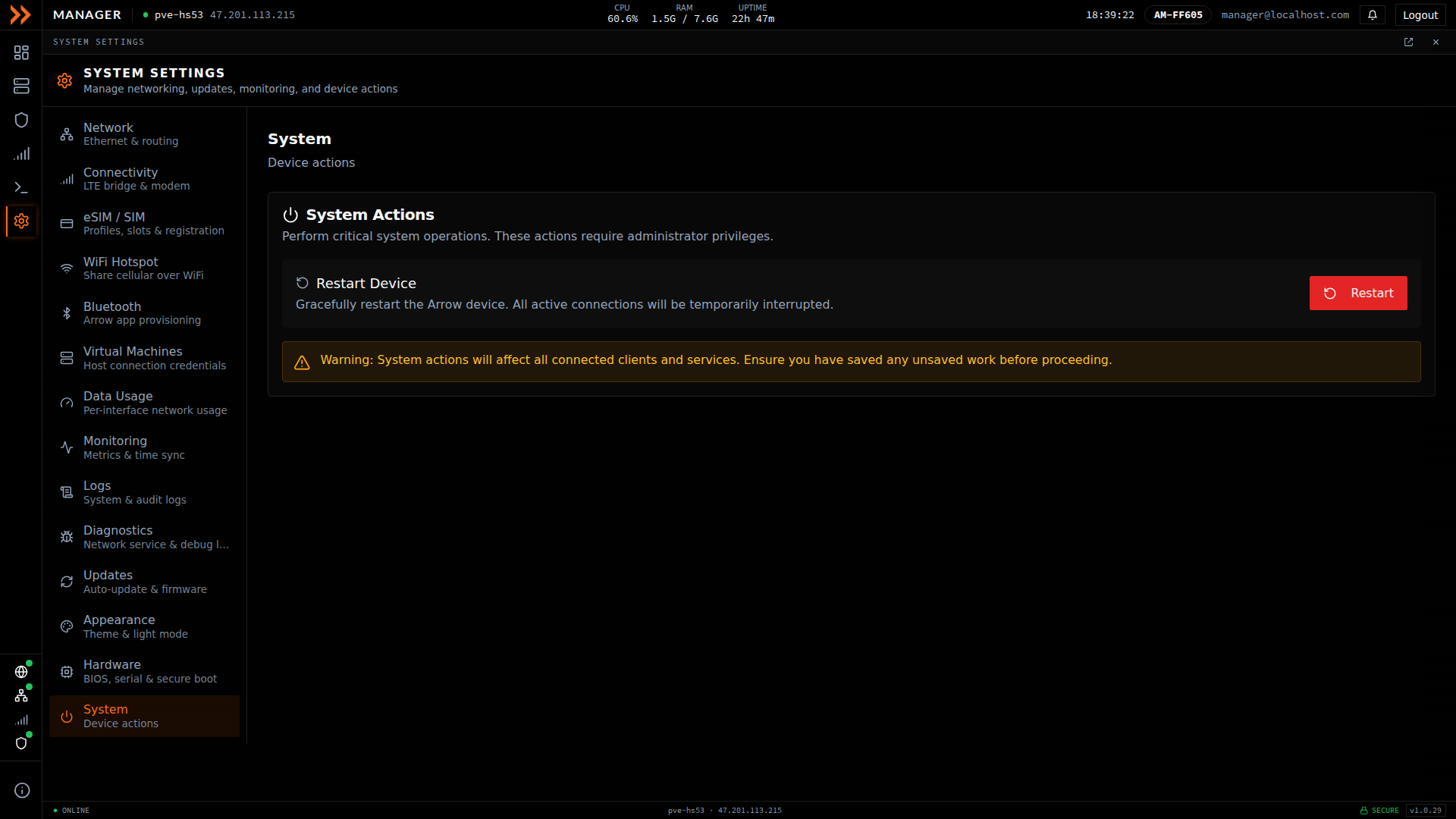Open Network settings section
Screen dimensions: 1456x819
144,134
